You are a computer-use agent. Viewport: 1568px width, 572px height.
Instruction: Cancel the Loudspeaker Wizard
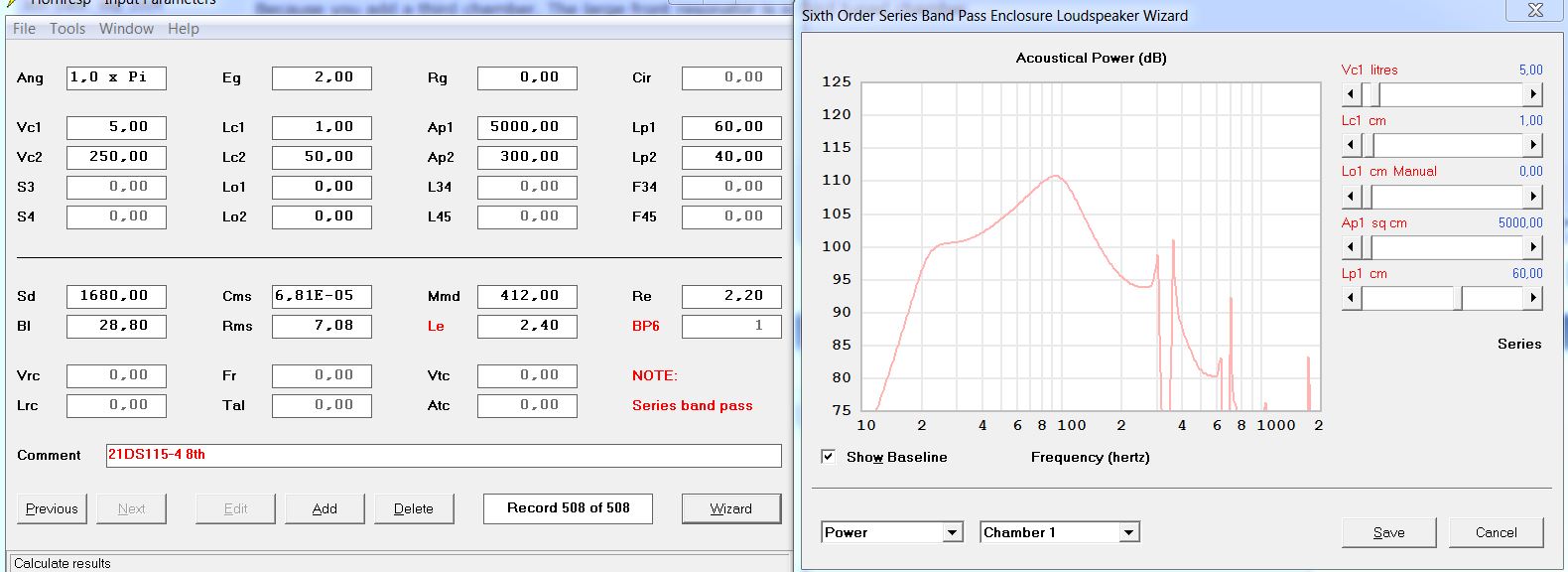[x=1497, y=532]
